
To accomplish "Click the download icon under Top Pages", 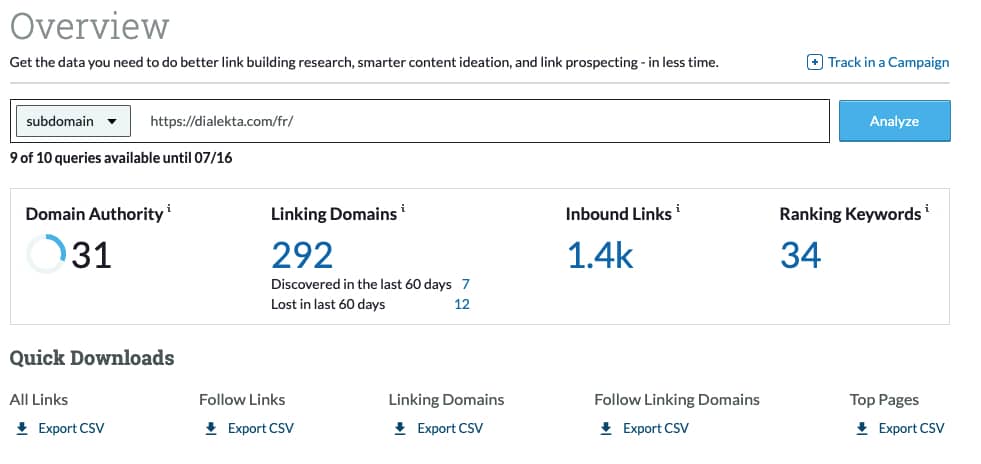I will point(861,429).
